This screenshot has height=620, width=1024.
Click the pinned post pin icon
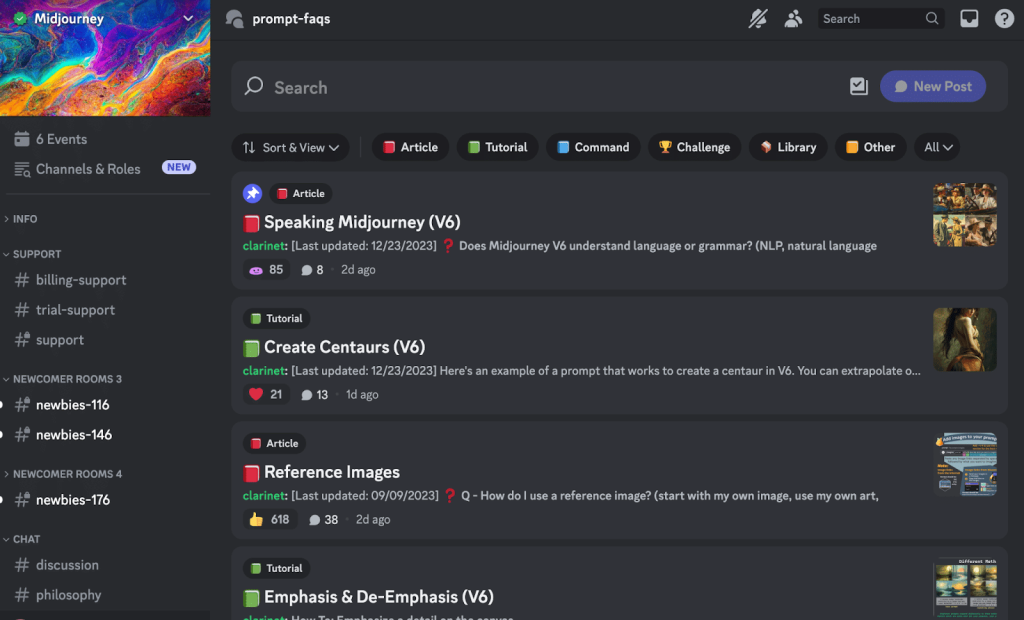point(253,193)
